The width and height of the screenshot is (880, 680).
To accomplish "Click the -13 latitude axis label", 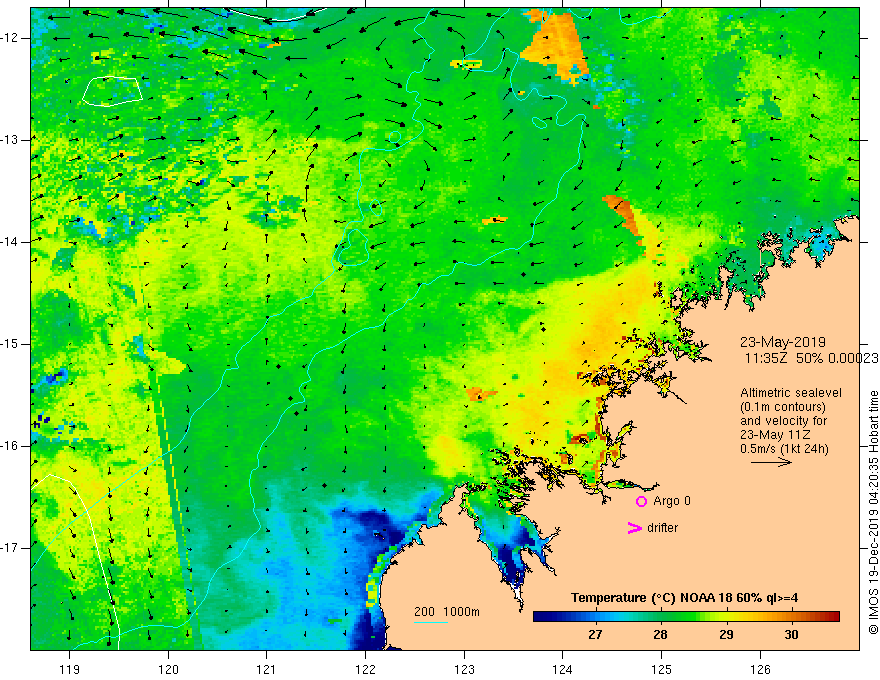I will click(10, 140).
